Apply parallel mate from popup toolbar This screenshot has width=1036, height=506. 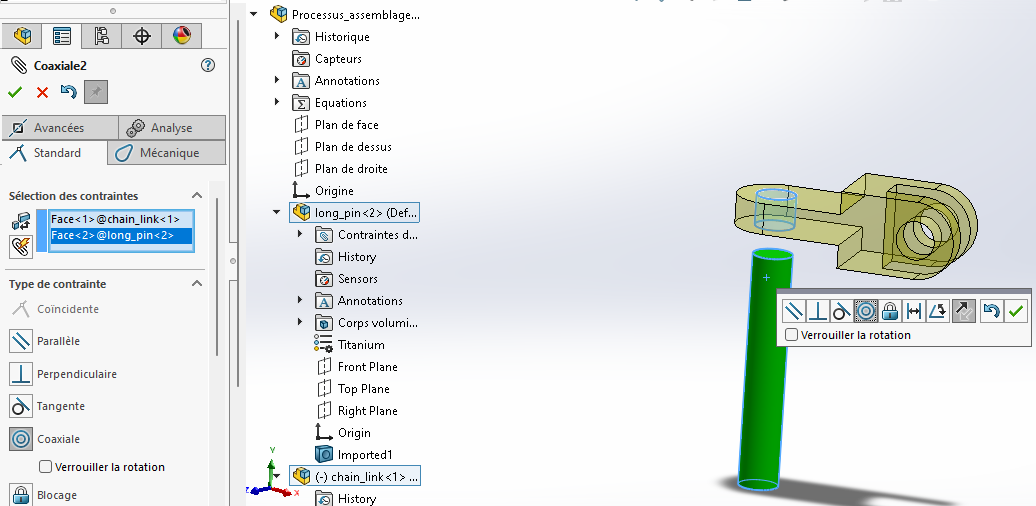click(794, 310)
